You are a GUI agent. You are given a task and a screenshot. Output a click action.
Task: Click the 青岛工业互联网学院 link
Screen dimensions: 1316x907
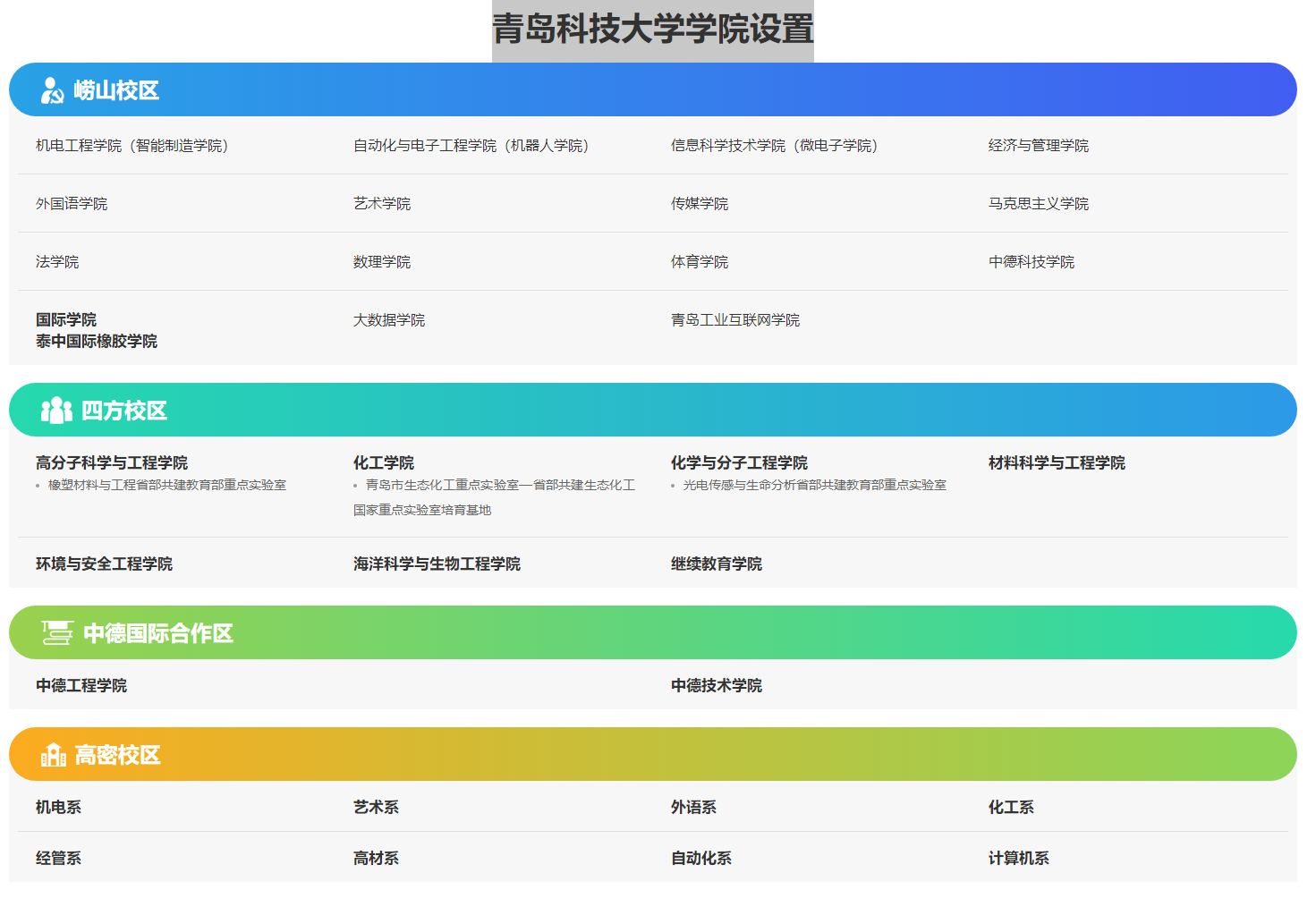734,320
